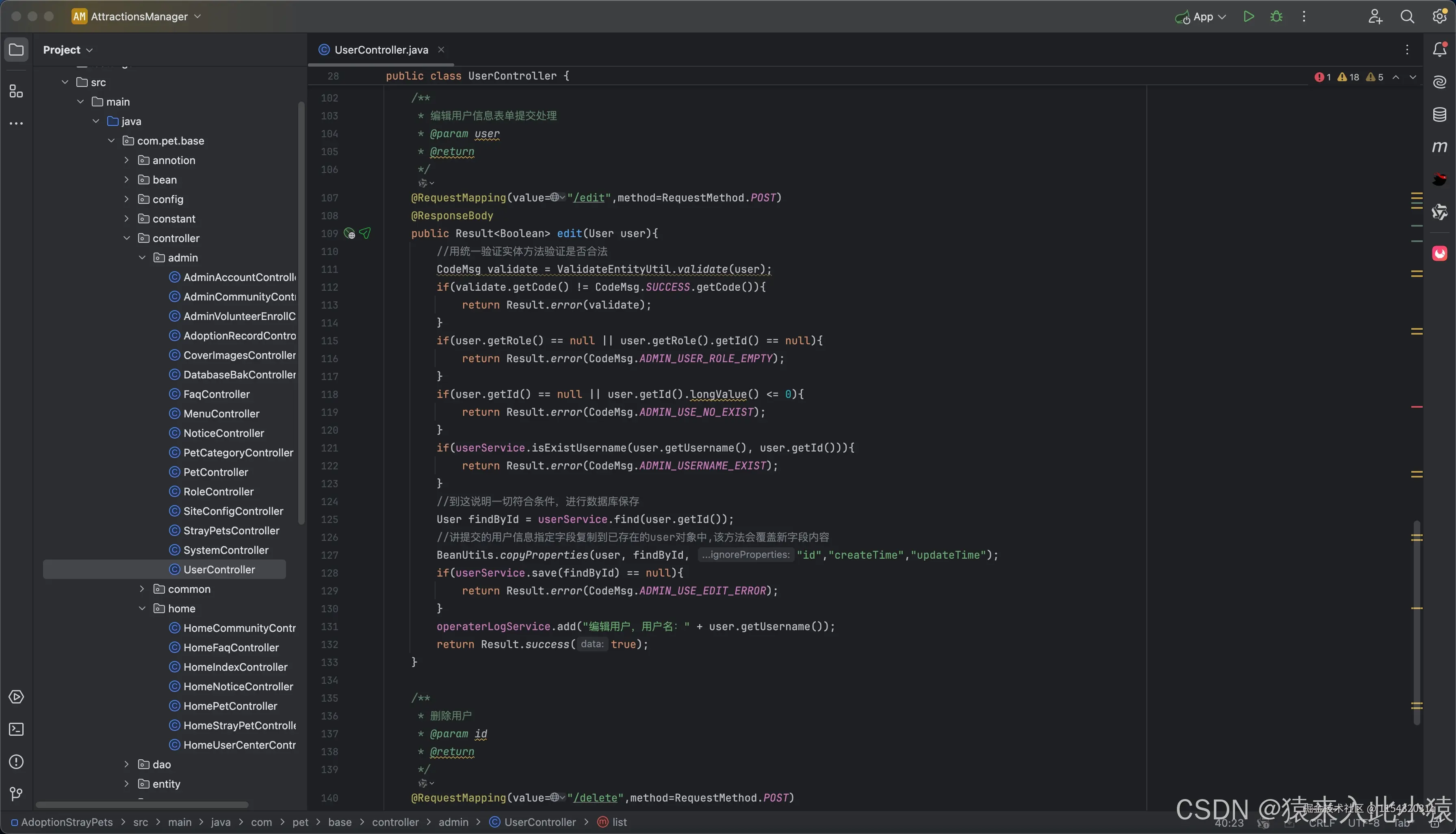The height and width of the screenshot is (834, 1456).
Task: Jump to previous highlighted error arrow
Action: coord(1396,77)
